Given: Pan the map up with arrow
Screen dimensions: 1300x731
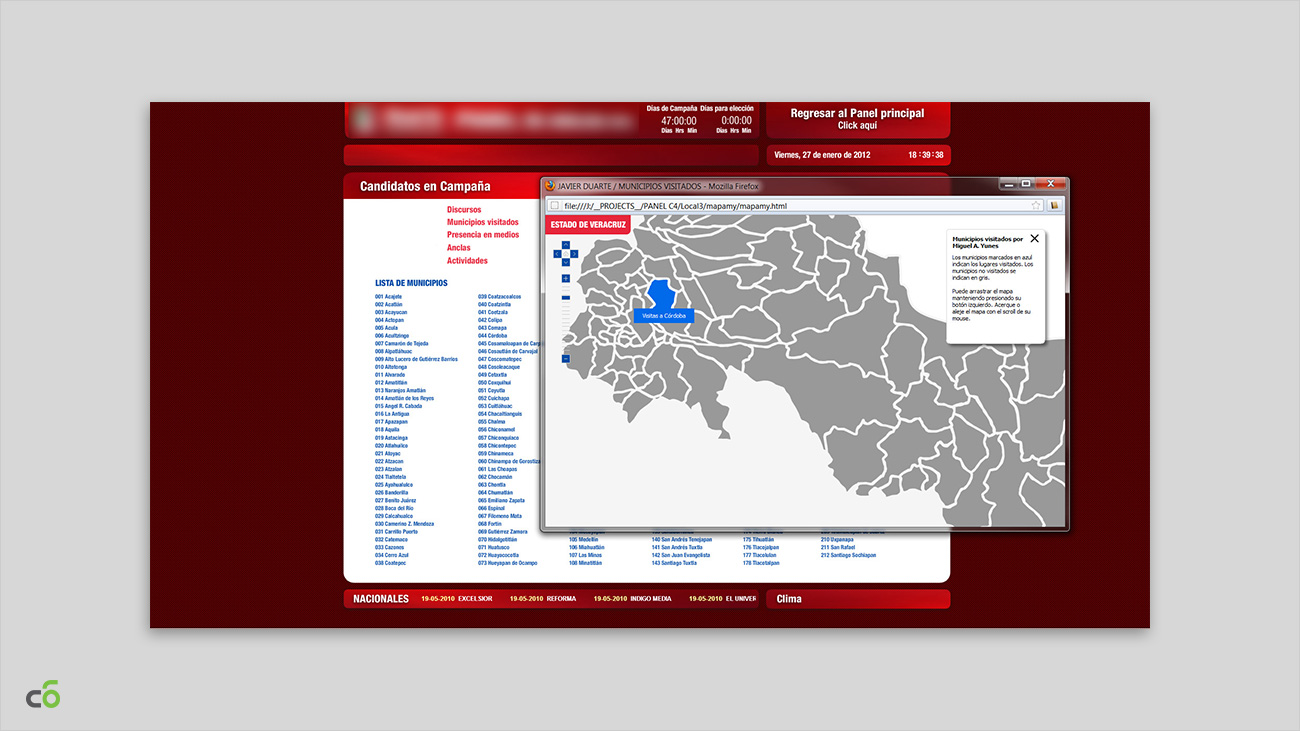Looking at the screenshot, I should pyautogui.click(x=566, y=244).
